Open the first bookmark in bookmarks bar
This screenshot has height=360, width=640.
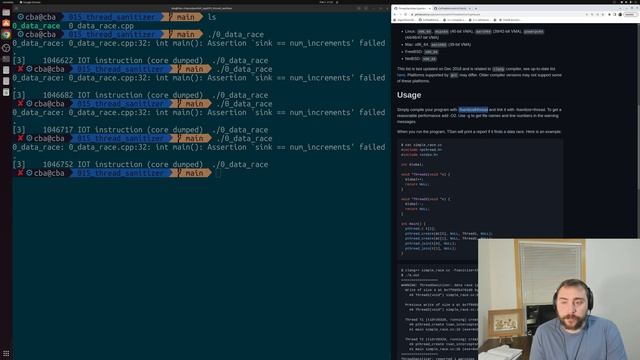point(405,20)
